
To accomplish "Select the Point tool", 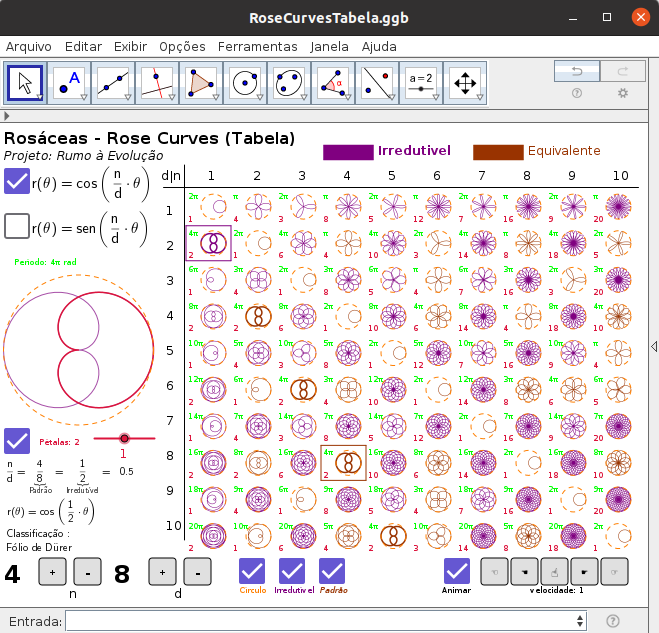I will click(x=70, y=82).
